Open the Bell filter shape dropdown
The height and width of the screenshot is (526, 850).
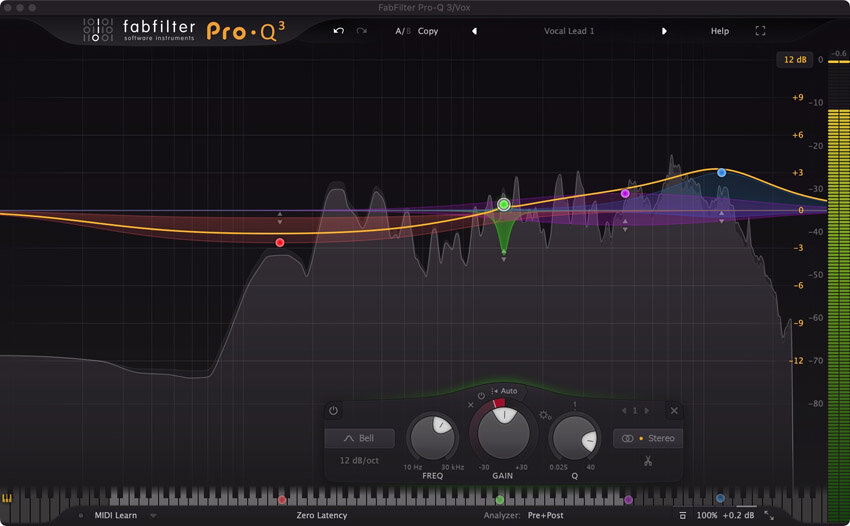click(x=359, y=438)
